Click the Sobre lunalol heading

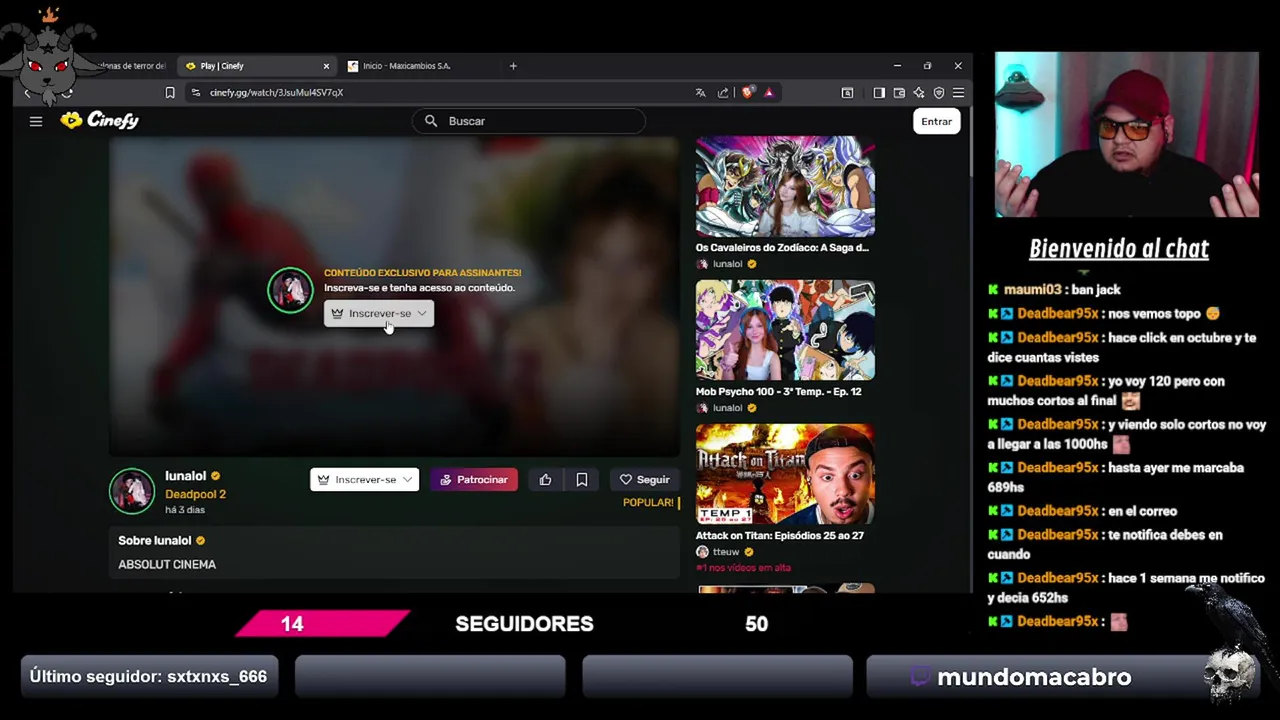pyautogui.click(x=154, y=540)
